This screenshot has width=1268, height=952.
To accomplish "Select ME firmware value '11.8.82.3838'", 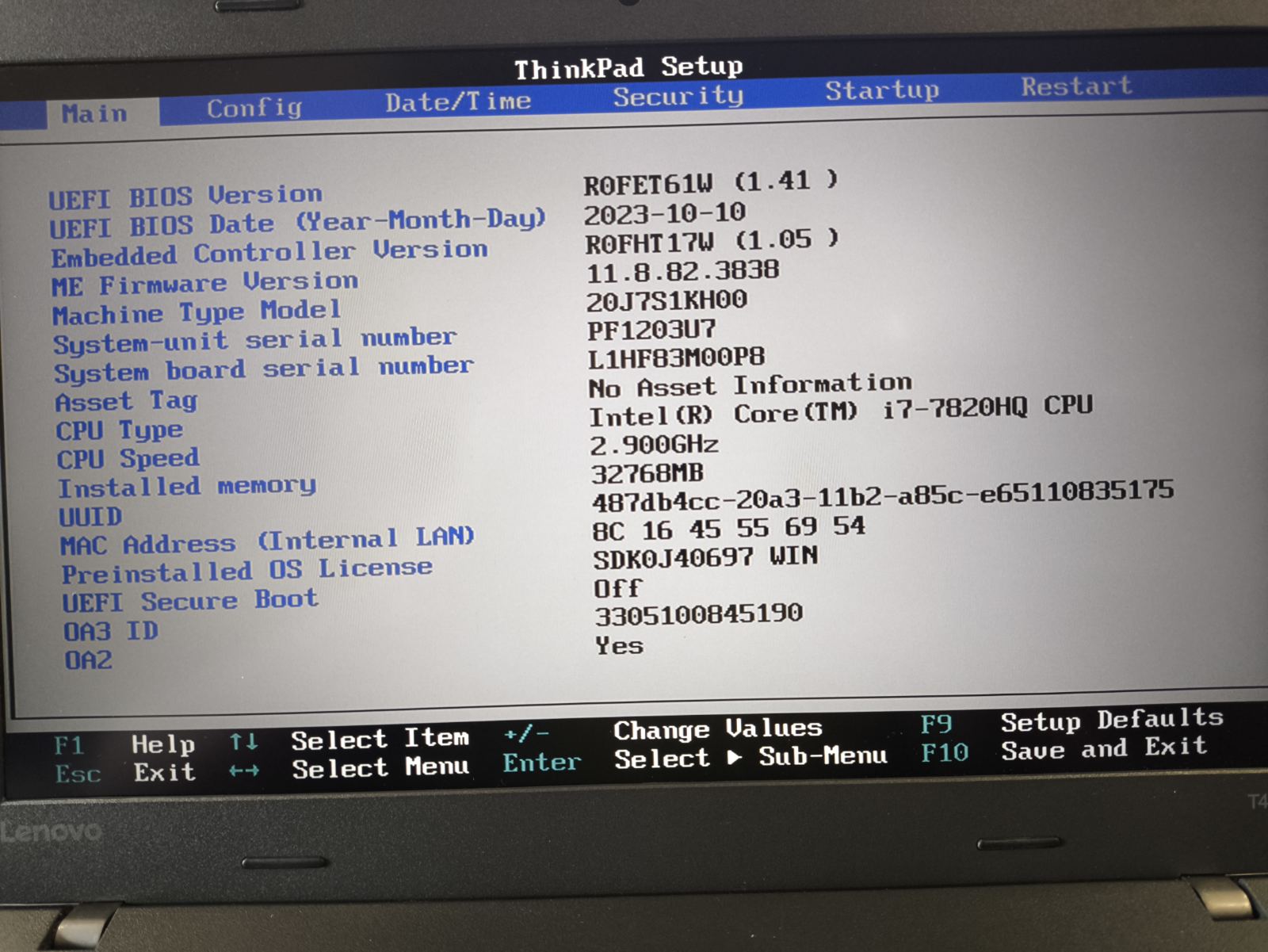I will tap(683, 272).
